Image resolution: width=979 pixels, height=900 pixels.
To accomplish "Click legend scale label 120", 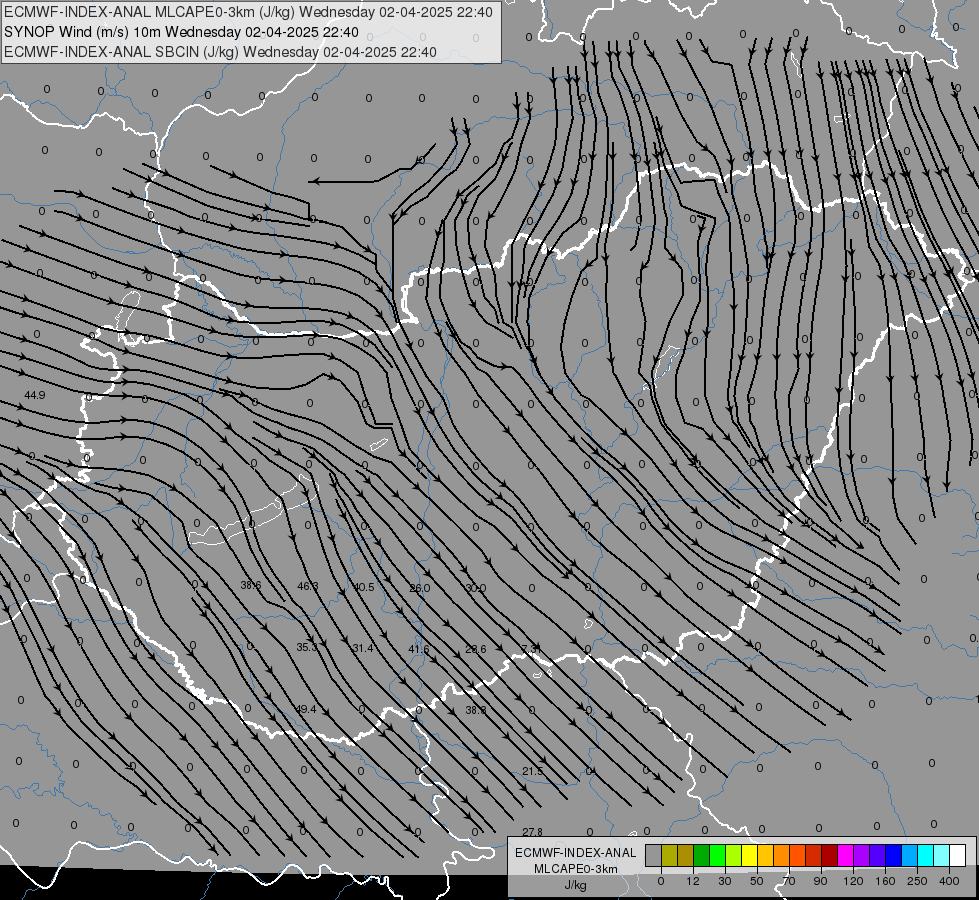I will (x=853, y=881).
